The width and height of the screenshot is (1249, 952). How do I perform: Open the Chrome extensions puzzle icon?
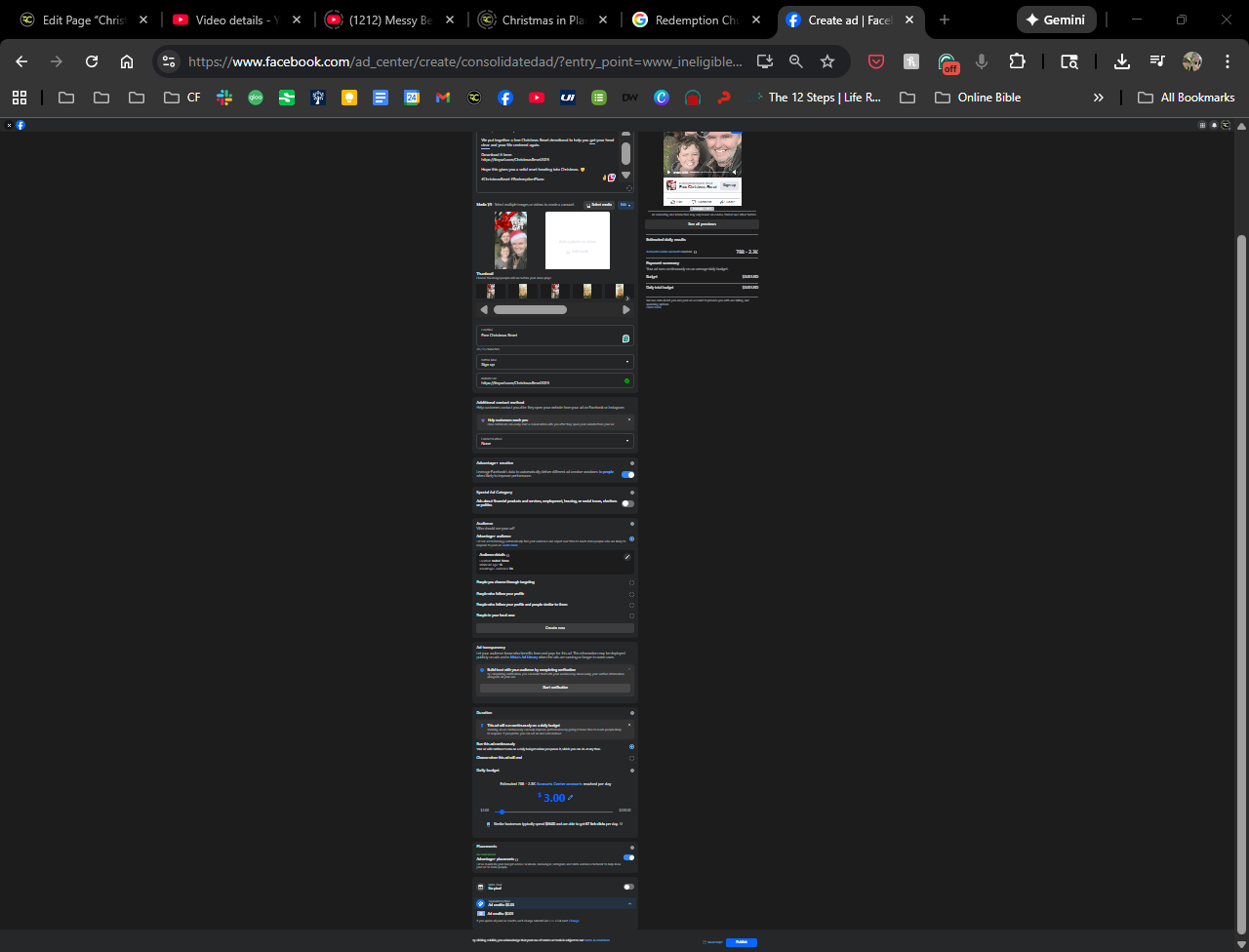(x=1017, y=61)
